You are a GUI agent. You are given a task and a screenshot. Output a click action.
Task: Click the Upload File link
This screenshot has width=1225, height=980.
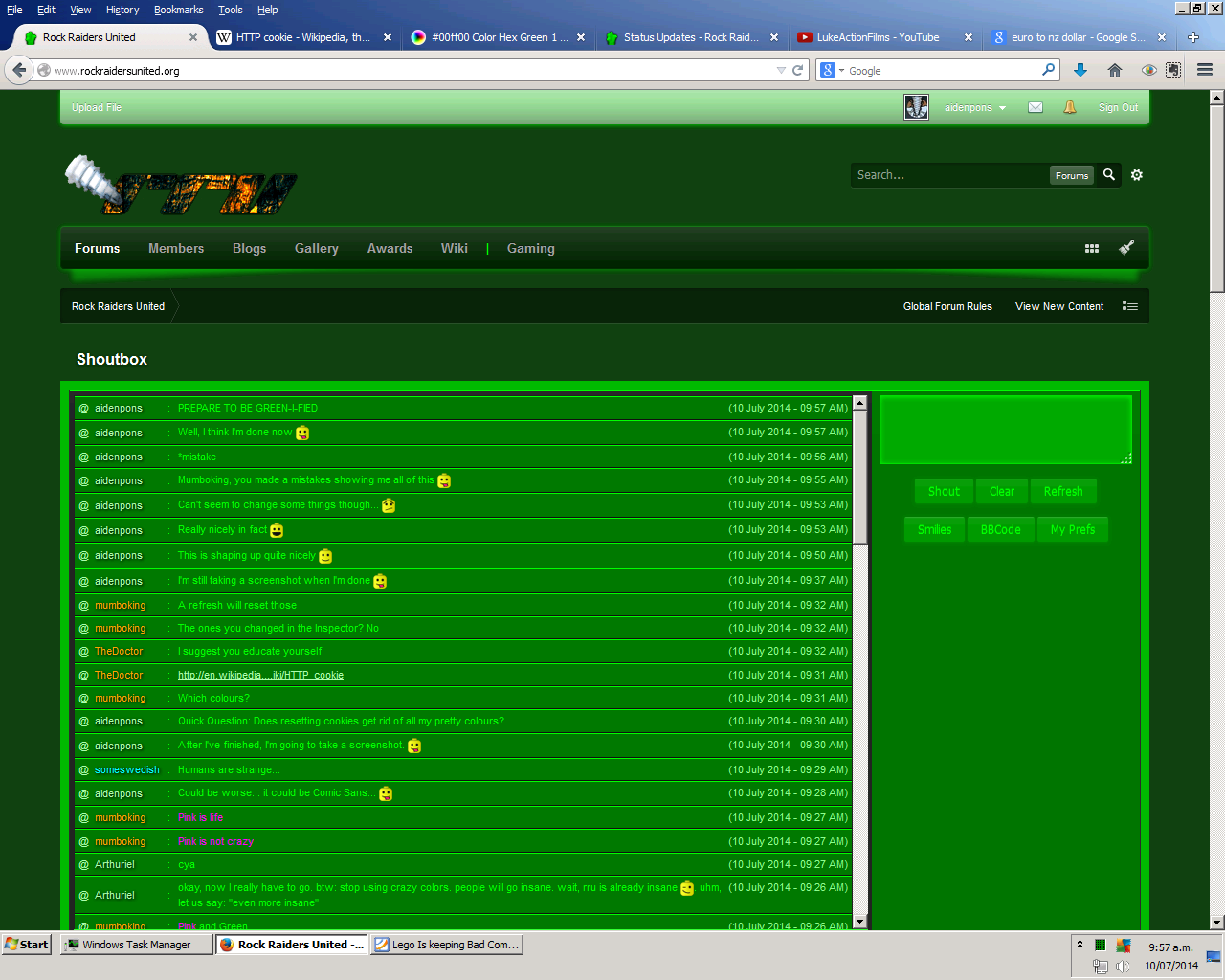[x=97, y=108]
